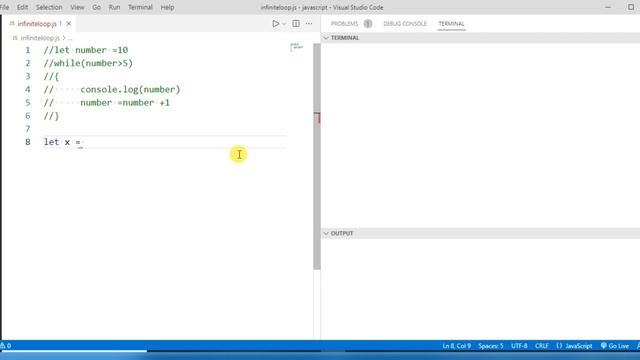
Task: Start Go Live server
Action: pos(615,346)
